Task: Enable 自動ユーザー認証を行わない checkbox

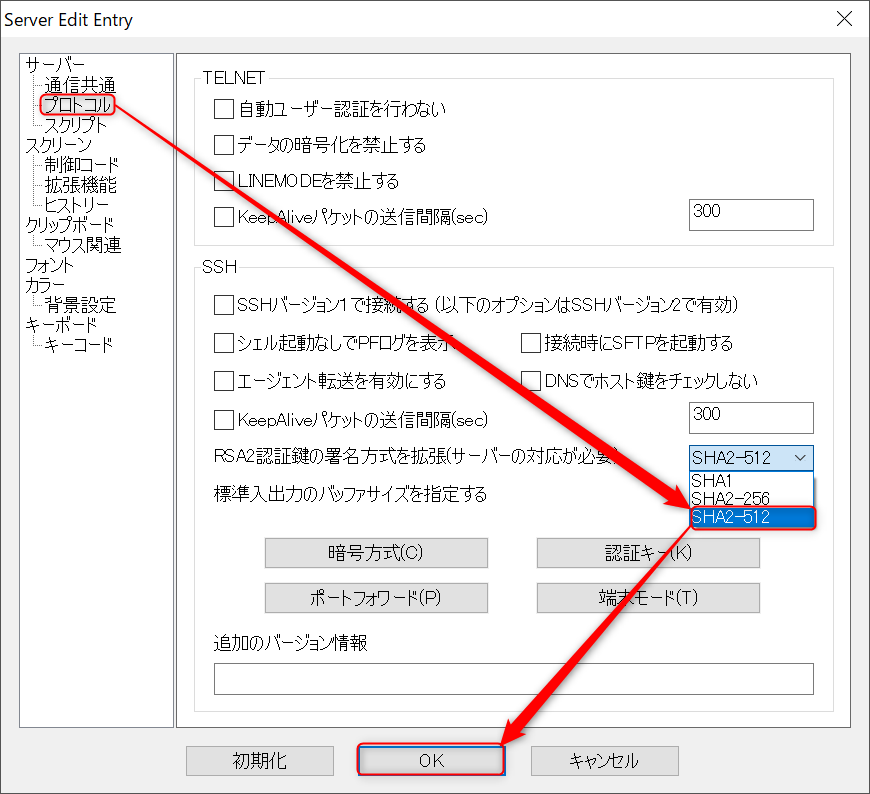Action: coord(224,109)
